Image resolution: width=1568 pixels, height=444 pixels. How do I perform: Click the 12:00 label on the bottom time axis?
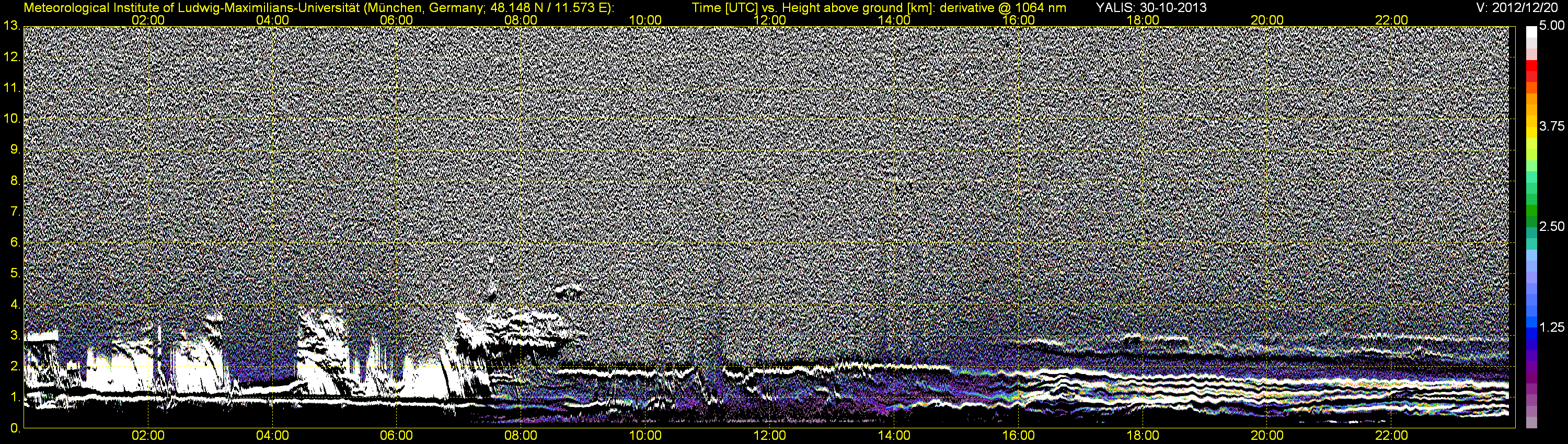point(770,436)
